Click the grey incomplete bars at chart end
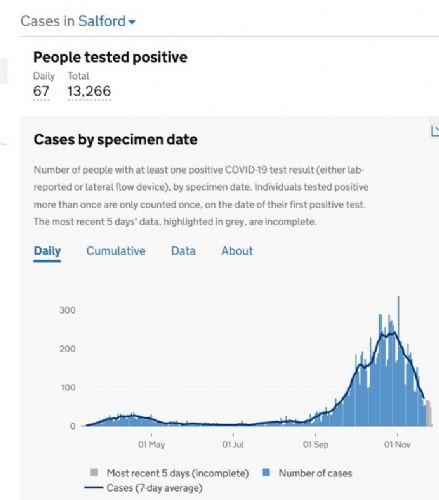This screenshot has width=439, height=500. click(428, 413)
